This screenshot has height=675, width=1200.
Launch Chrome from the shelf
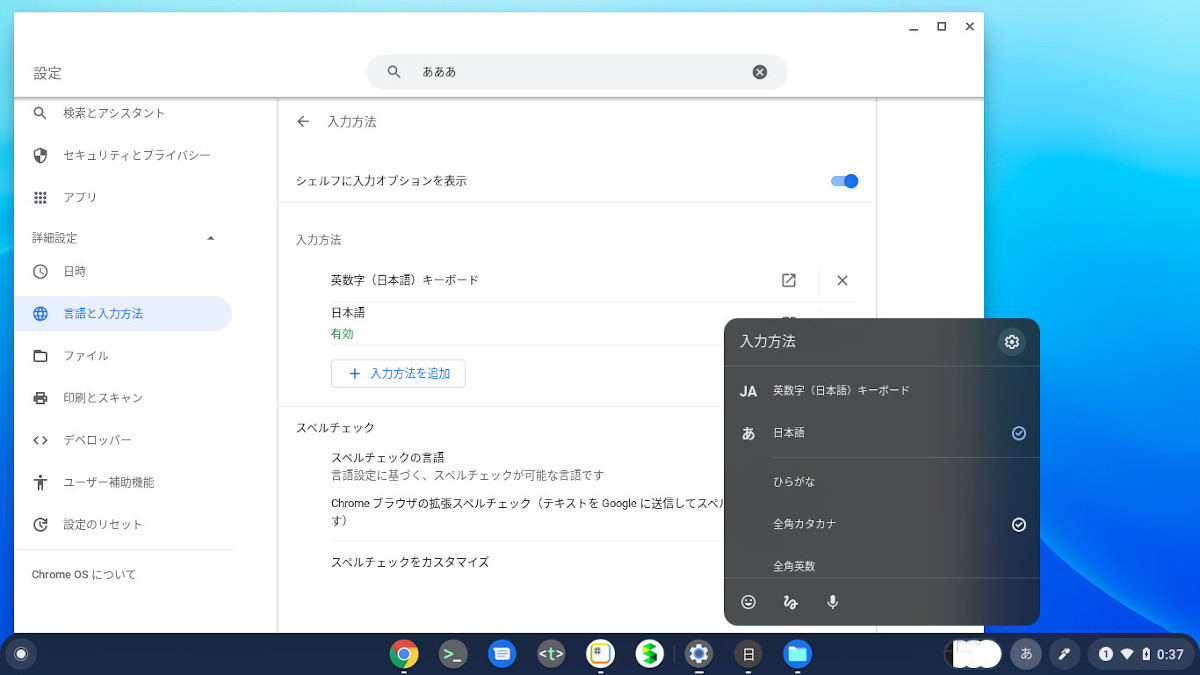pos(403,653)
